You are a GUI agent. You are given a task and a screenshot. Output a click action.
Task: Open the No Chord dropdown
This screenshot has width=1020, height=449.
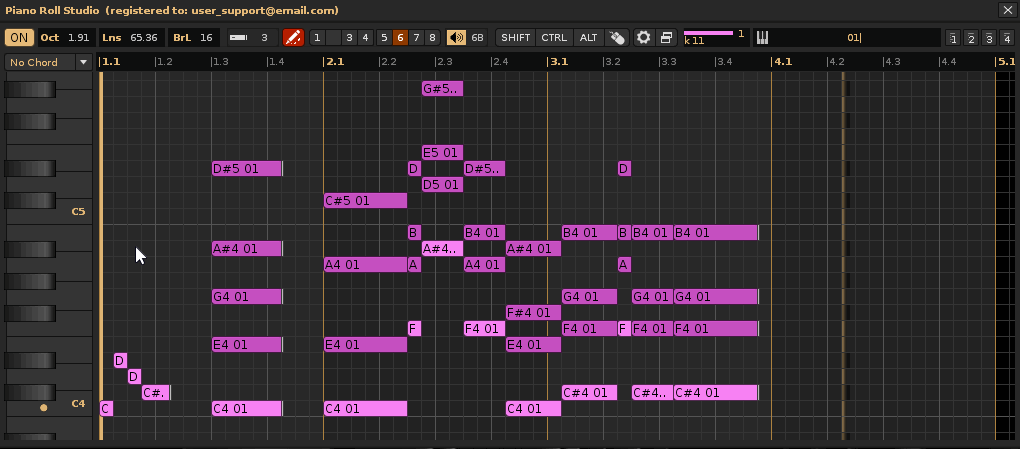click(x=47, y=62)
